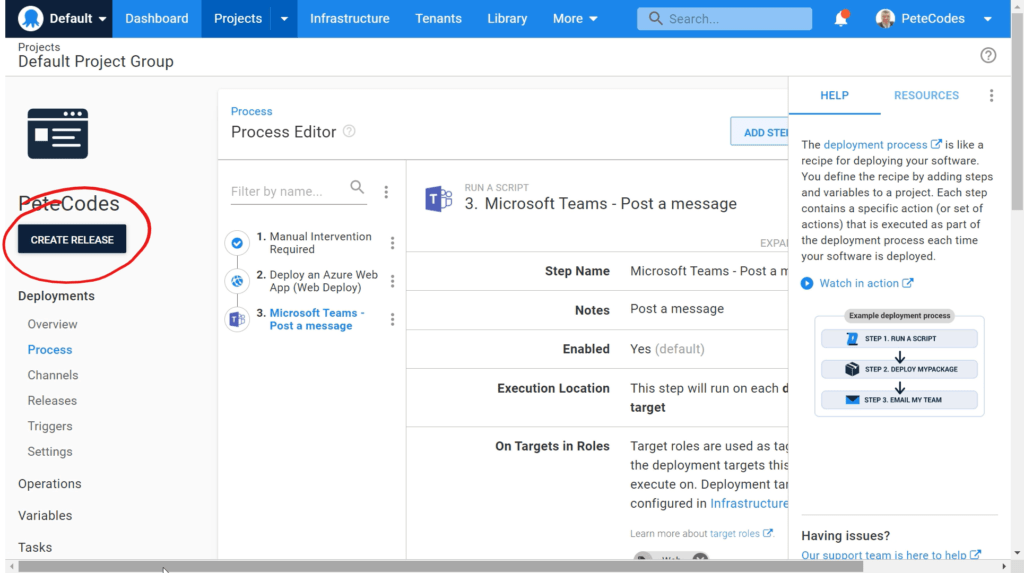
Task: Open Settings in the sidebar
Action: coord(50,451)
